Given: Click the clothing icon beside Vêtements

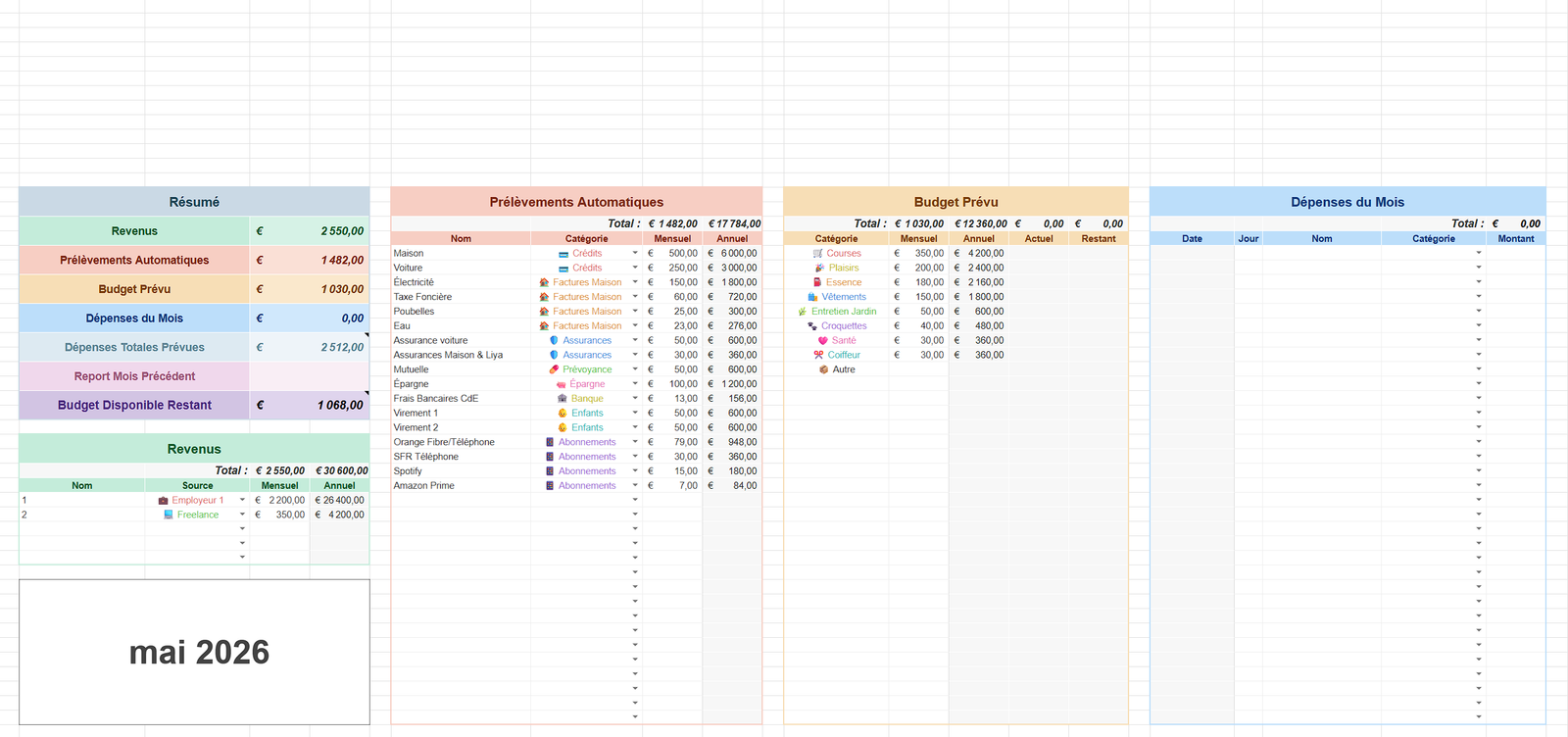Looking at the screenshot, I should (x=812, y=297).
